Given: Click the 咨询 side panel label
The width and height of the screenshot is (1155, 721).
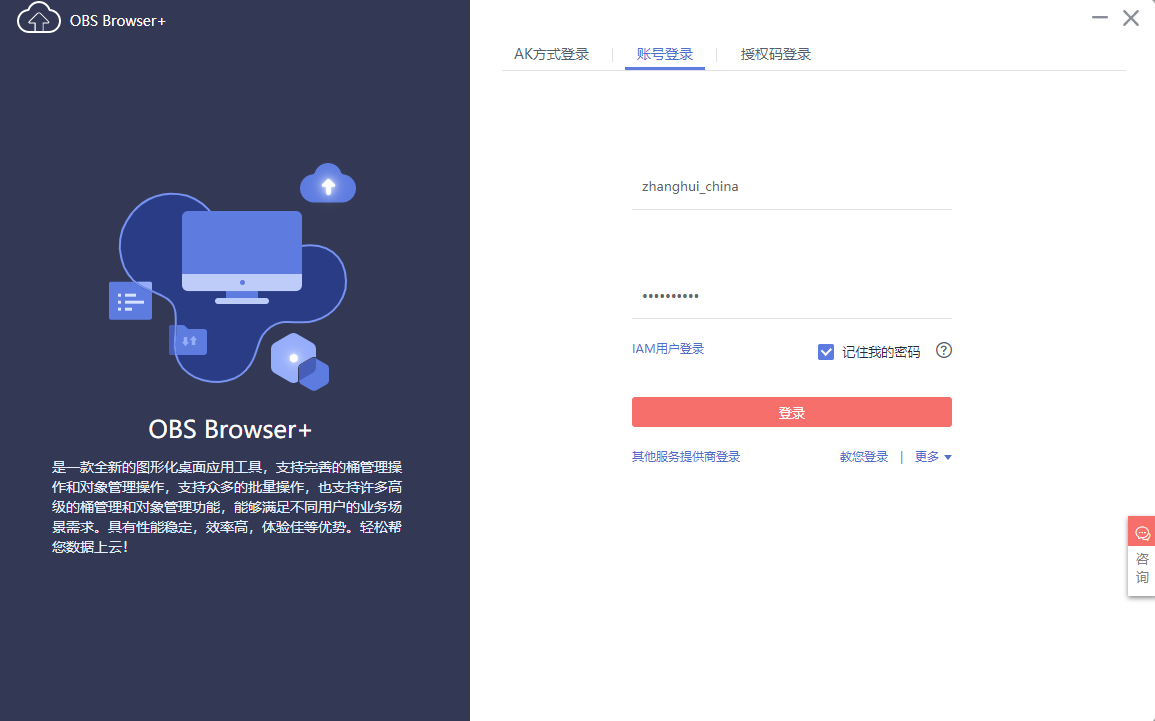Looking at the screenshot, I should [1142, 568].
